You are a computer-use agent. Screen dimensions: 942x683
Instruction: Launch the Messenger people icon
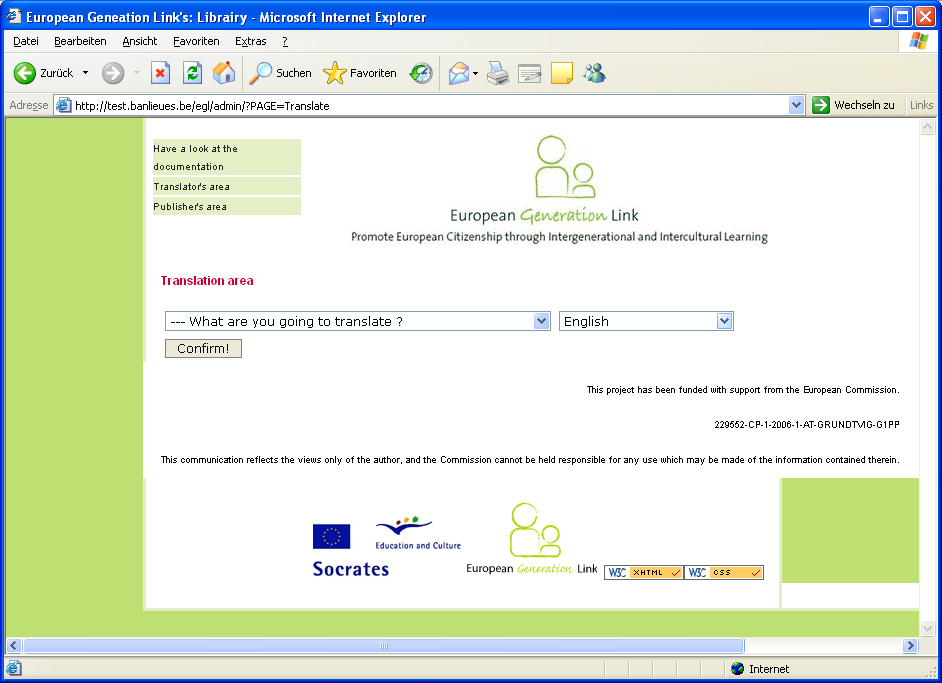point(594,73)
